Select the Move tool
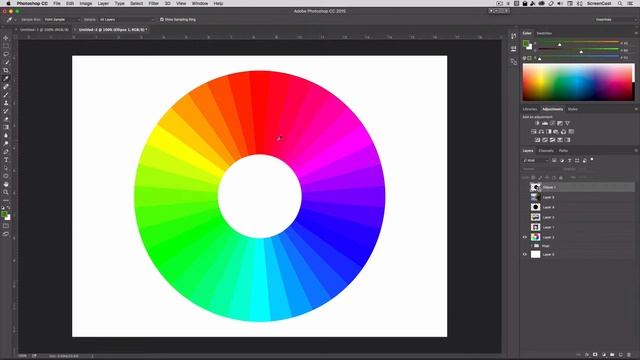Screen dimensions: 640x360 click(x=6, y=38)
